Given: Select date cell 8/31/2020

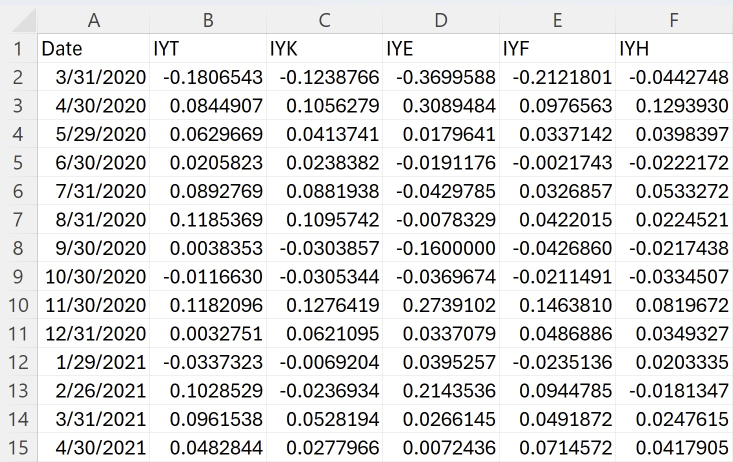Looking at the screenshot, I should tap(93, 219).
